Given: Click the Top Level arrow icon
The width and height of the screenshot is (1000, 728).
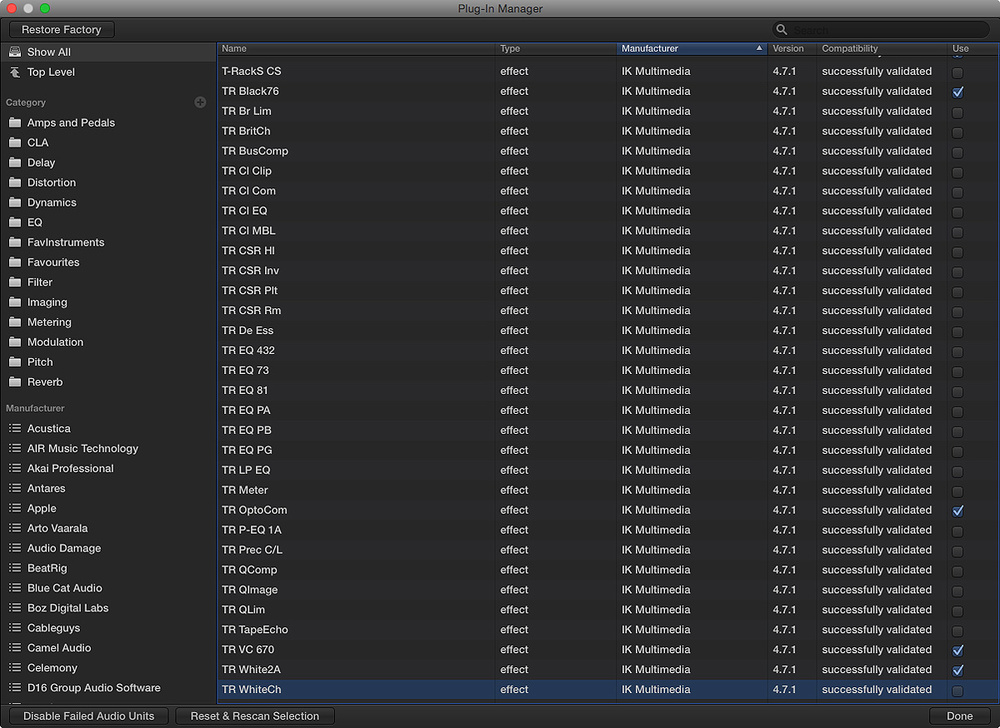Looking at the screenshot, I should coord(15,72).
